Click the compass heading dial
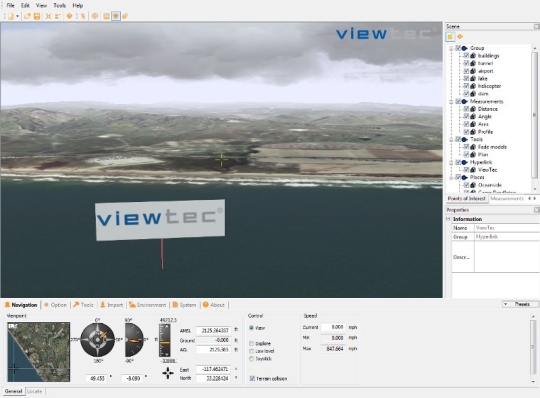 coord(97,340)
